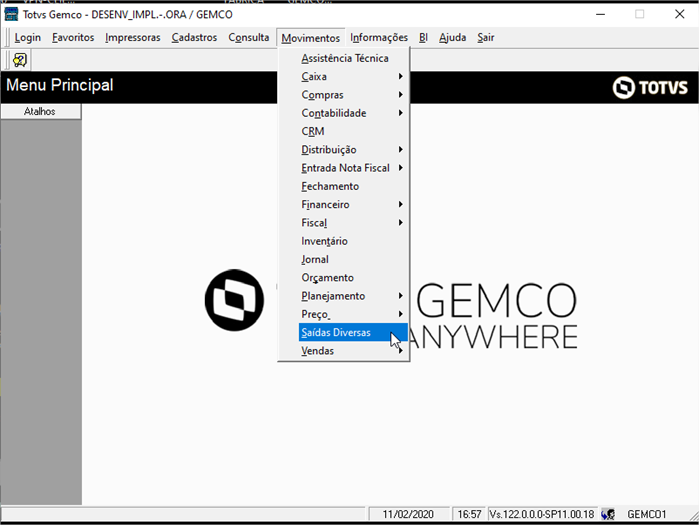Open the Favoritos menu
The width and height of the screenshot is (699, 525).
coord(73,37)
